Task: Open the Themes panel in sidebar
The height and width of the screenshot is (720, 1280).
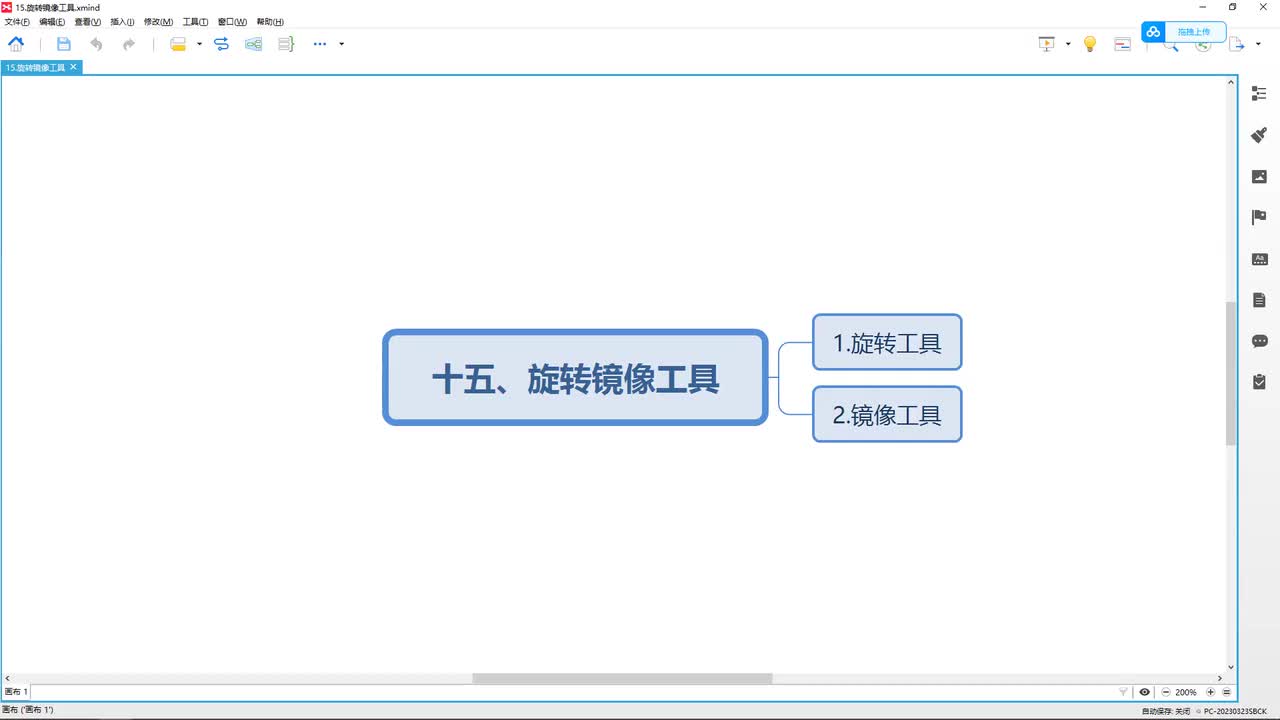Action: pos(1259,259)
